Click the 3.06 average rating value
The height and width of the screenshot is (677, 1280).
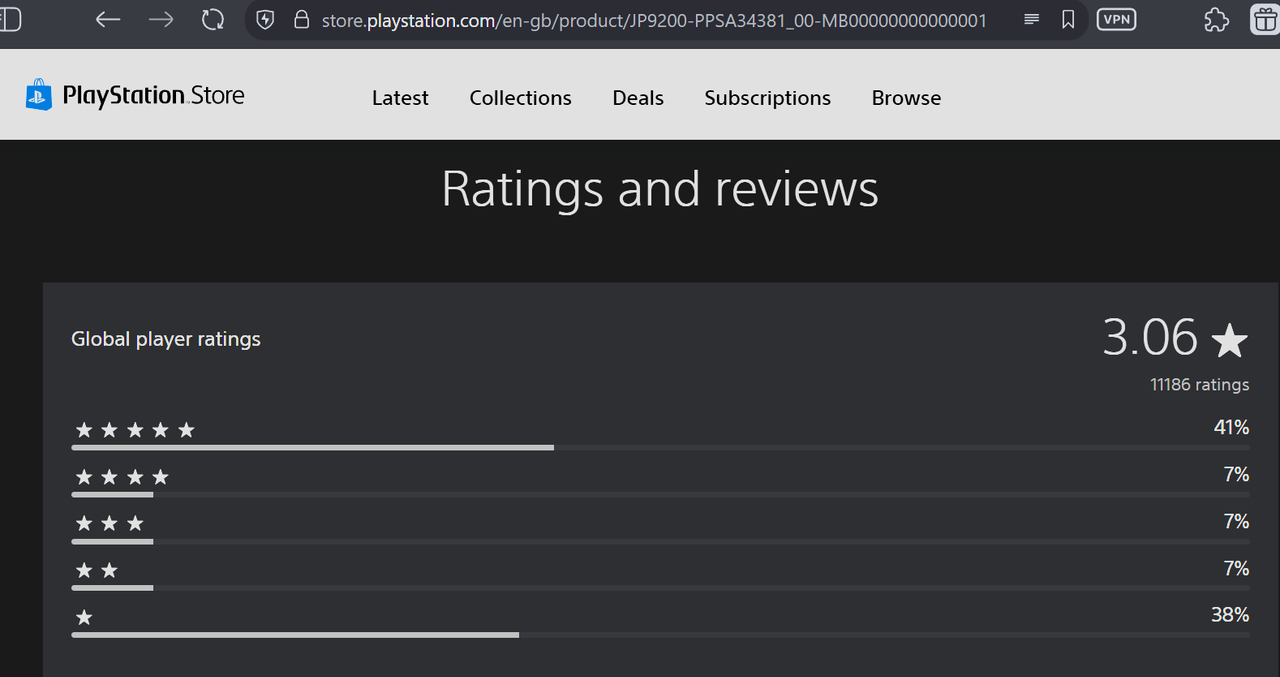[1150, 337]
